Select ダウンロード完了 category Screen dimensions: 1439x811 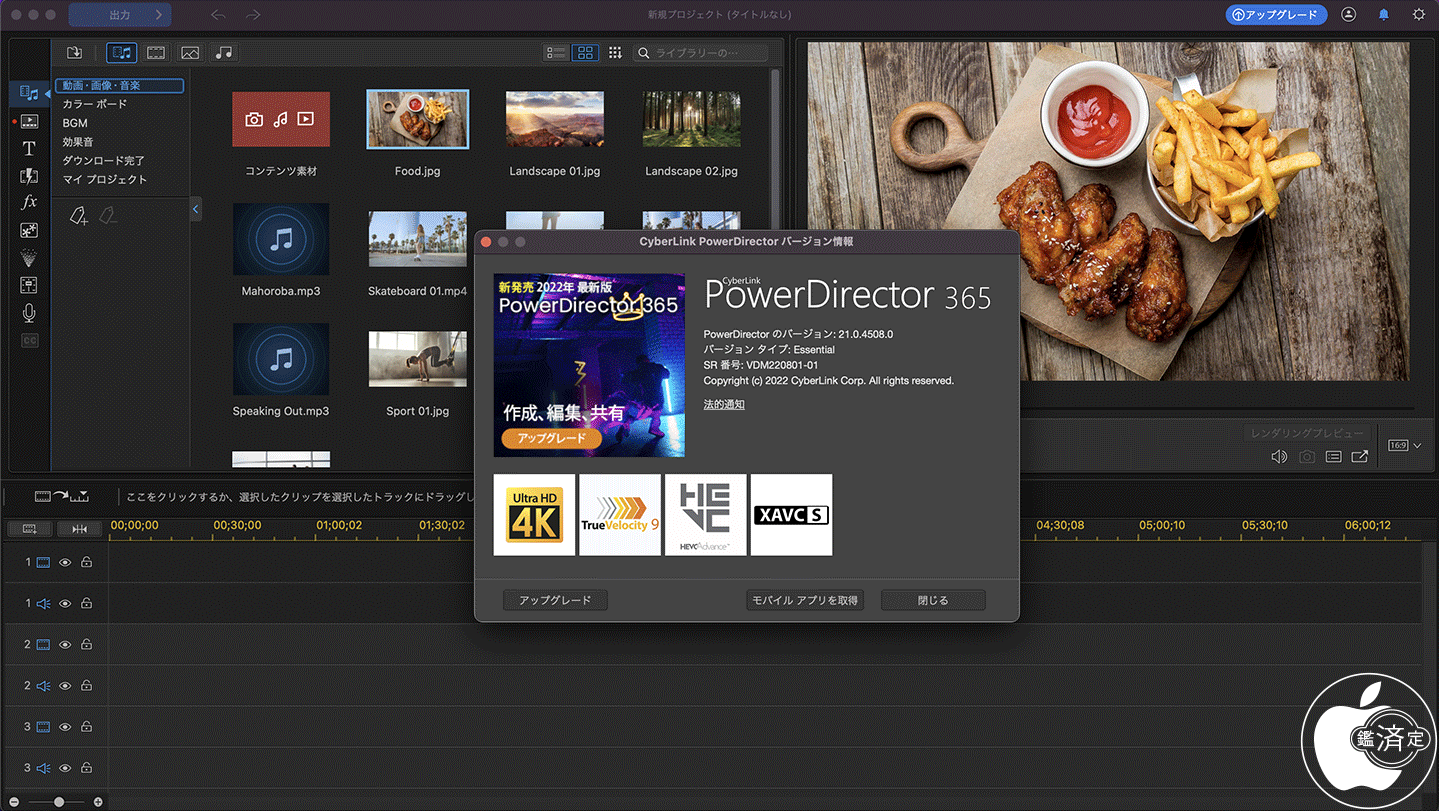pyautogui.click(x=104, y=160)
